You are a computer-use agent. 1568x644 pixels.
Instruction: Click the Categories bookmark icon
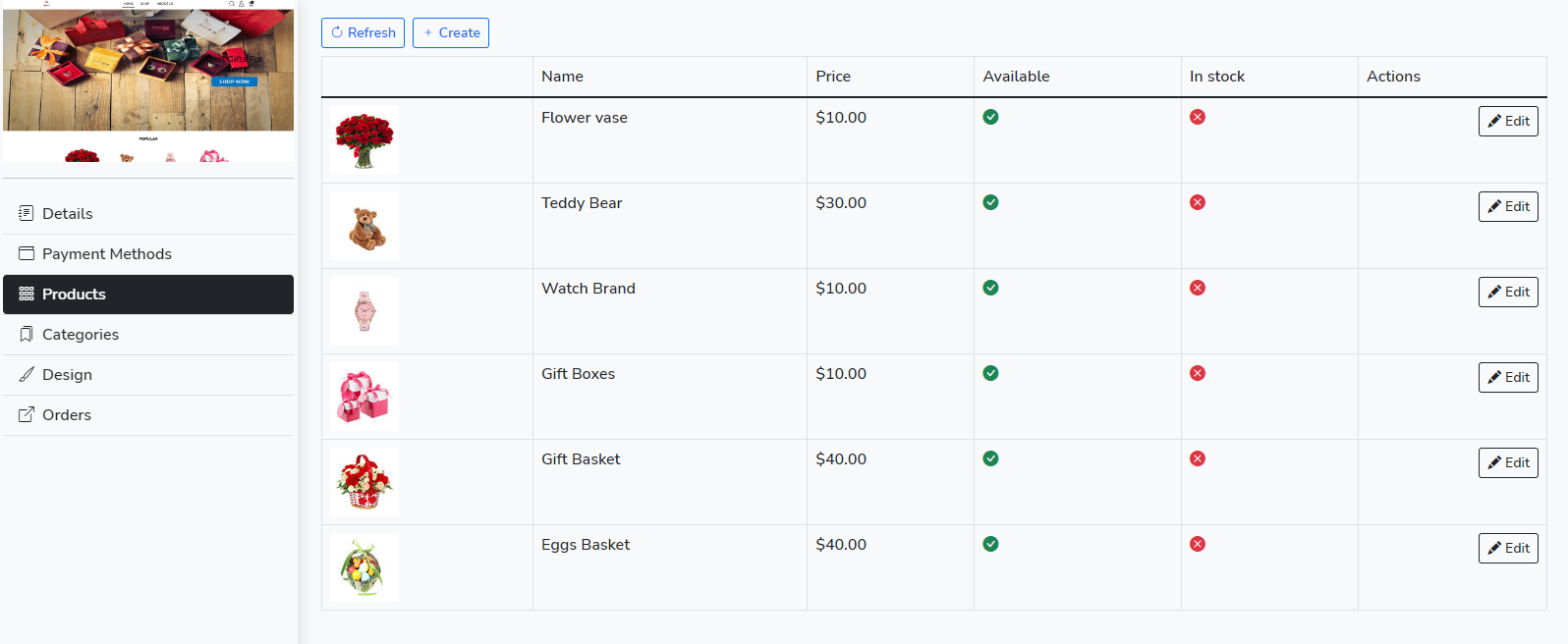point(27,334)
